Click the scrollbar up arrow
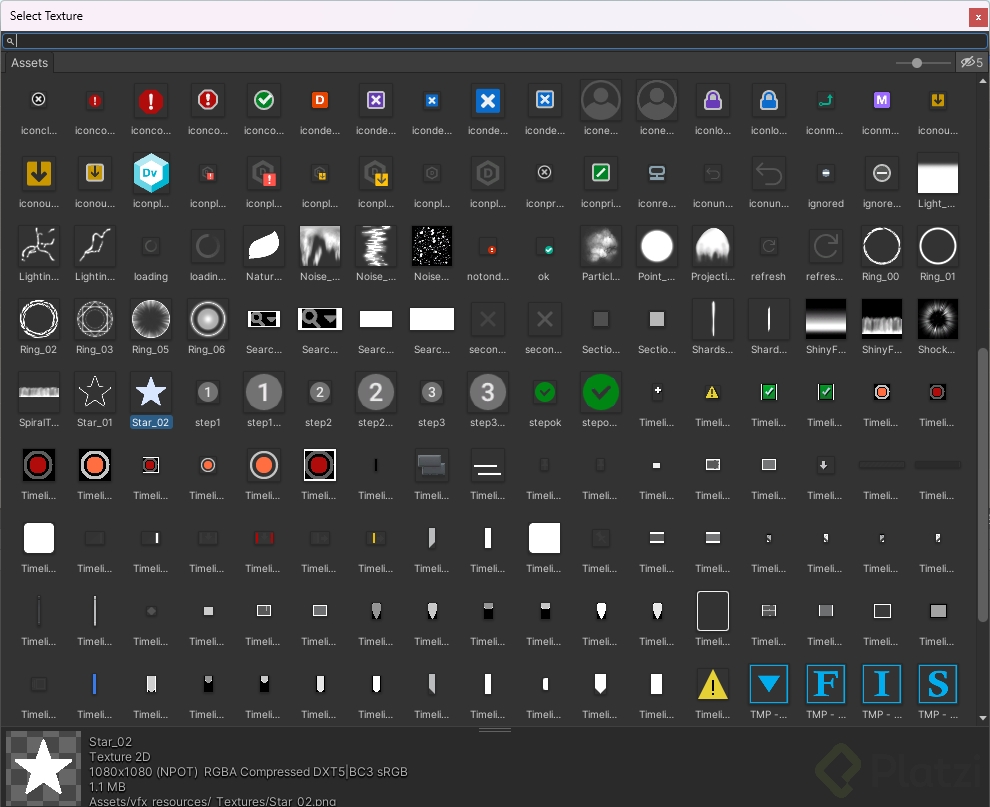The width and height of the screenshot is (990, 807). (x=982, y=81)
